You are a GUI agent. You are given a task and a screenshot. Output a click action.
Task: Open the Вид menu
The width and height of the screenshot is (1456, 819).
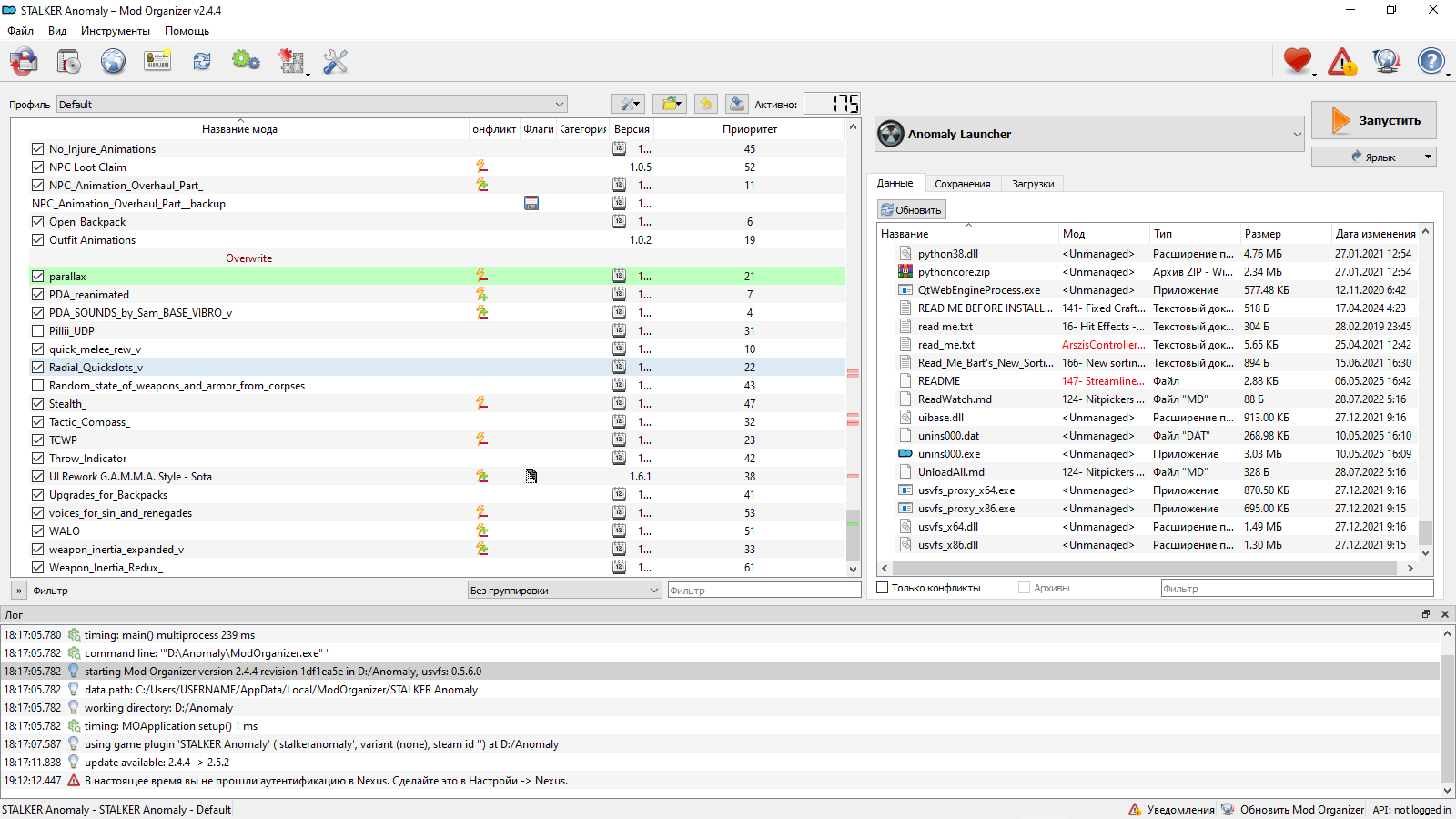click(57, 31)
